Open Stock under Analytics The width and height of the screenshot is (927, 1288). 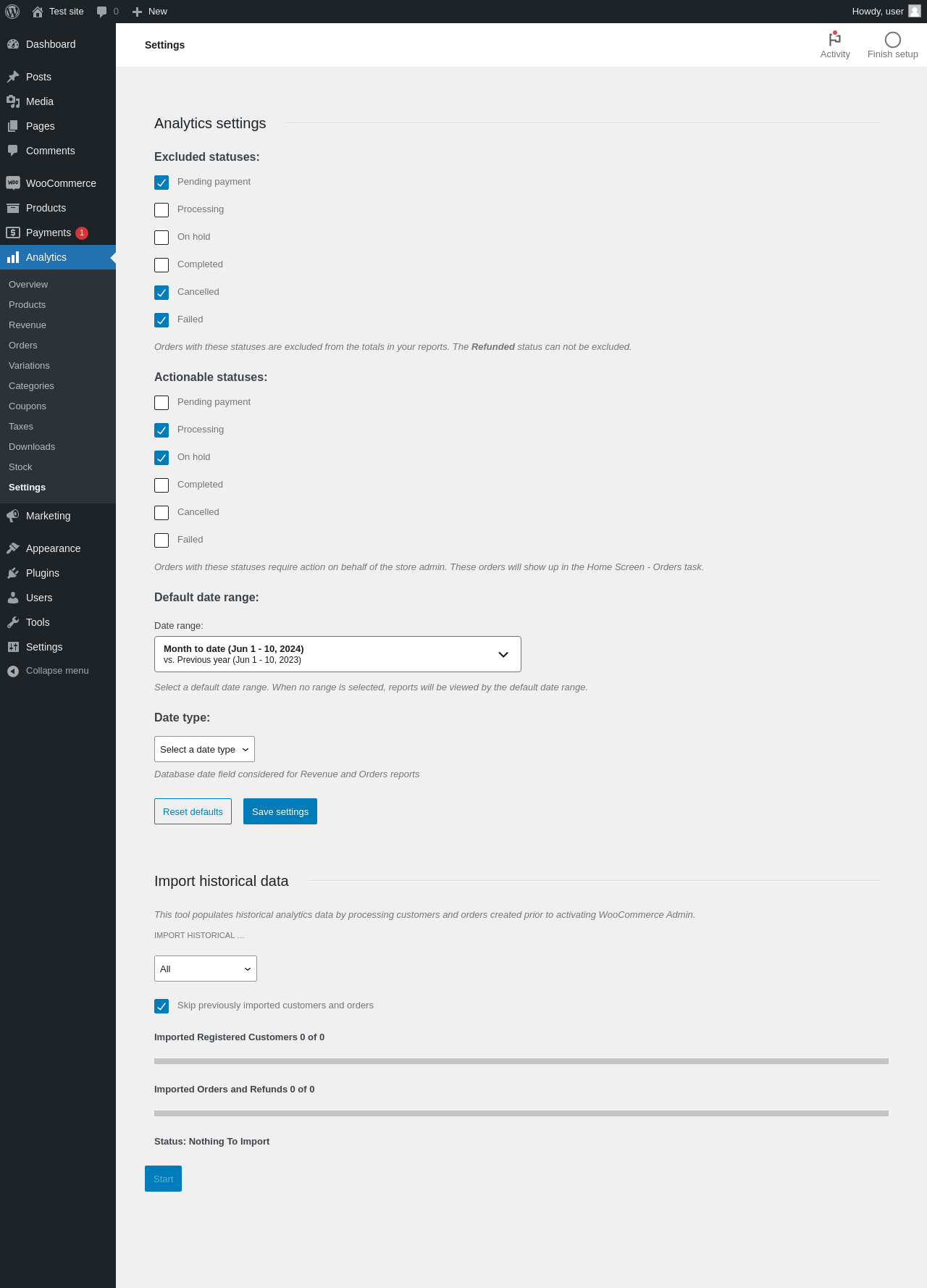coord(20,467)
